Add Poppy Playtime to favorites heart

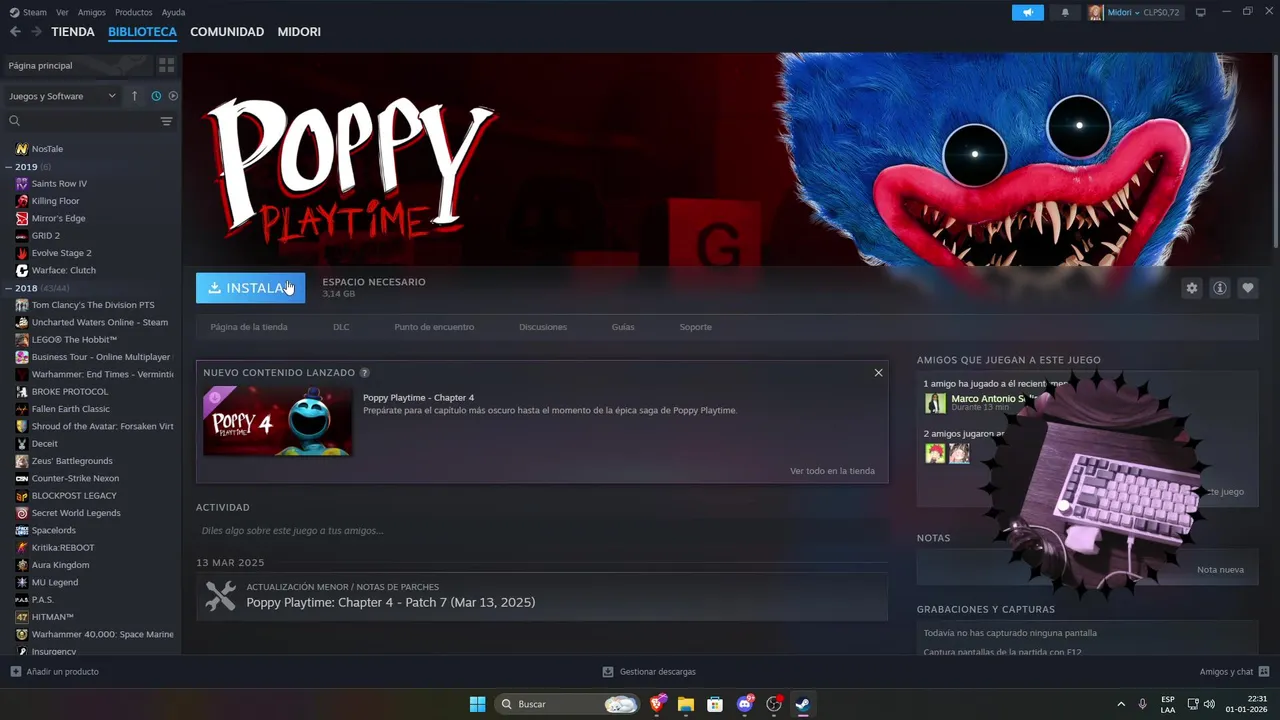point(1247,288)
